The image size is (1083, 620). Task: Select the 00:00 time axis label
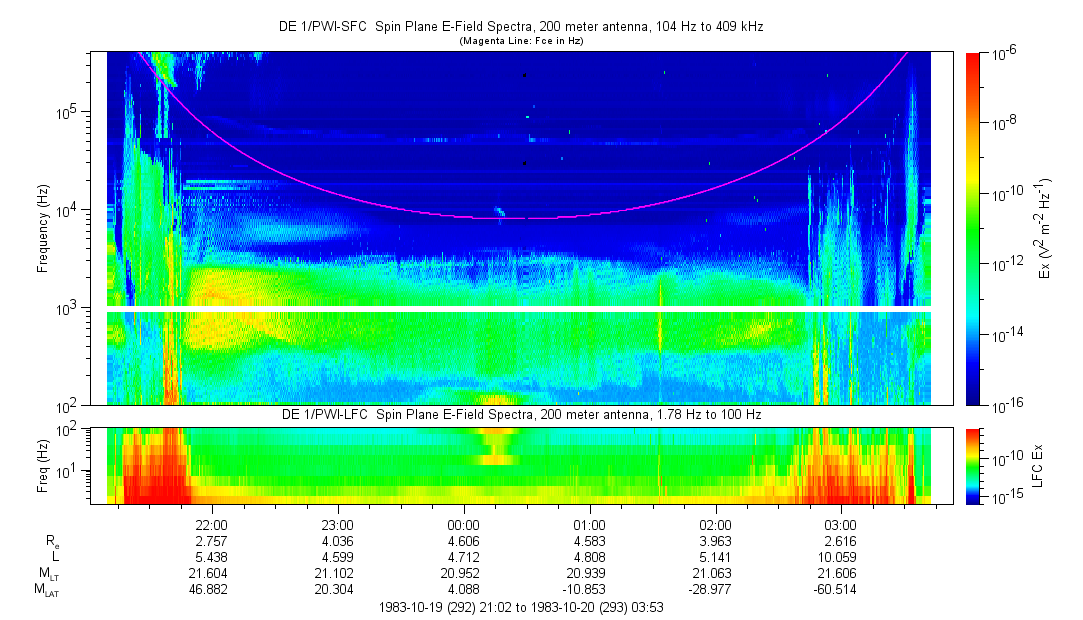point(464,525)
